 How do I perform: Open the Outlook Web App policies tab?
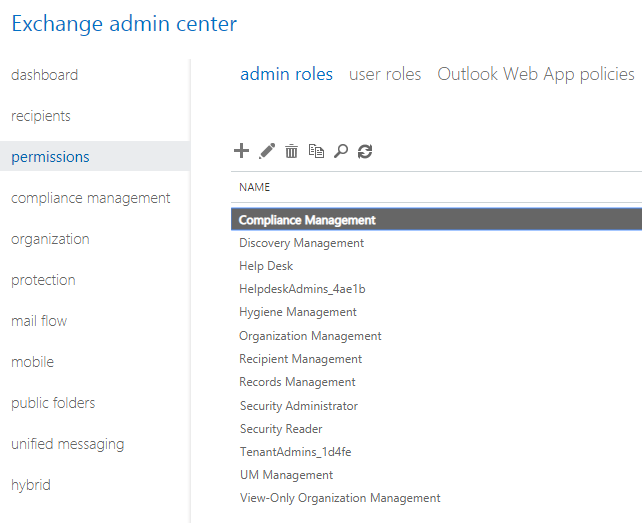[x=535, y=74]
